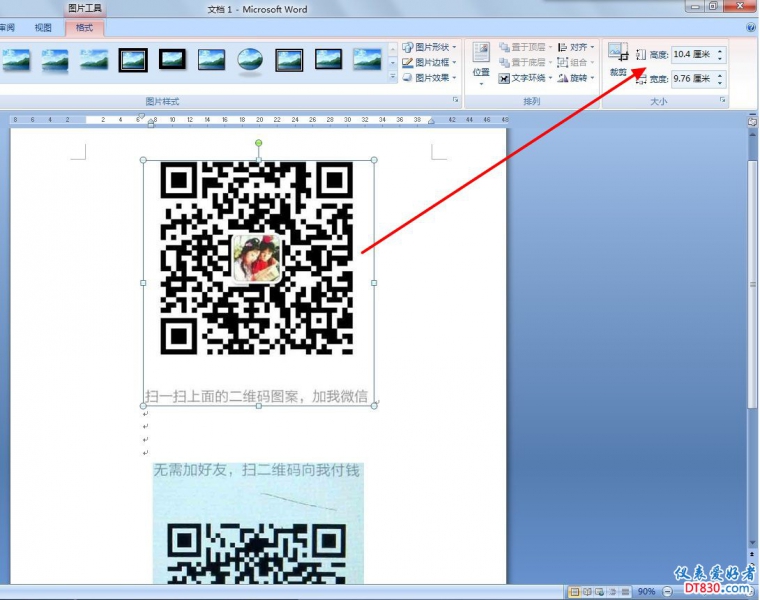The width and height of the screenshot is (760, 600).
Task: Open the Size (大小) dialog launcher
Action: pyautogui.click(x=721, y=101)
